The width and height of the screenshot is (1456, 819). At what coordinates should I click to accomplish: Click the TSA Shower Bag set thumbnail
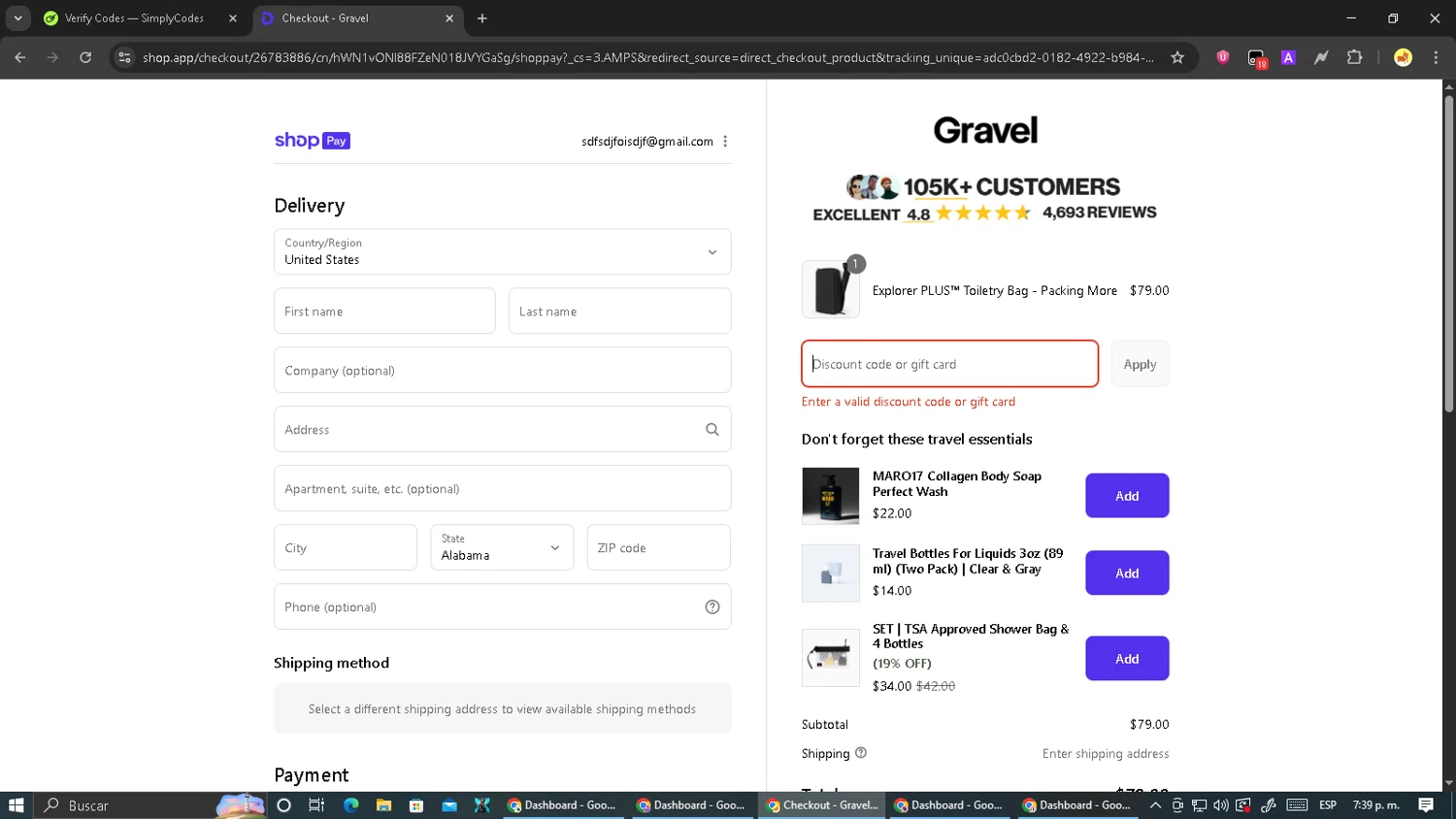point(831,658)
